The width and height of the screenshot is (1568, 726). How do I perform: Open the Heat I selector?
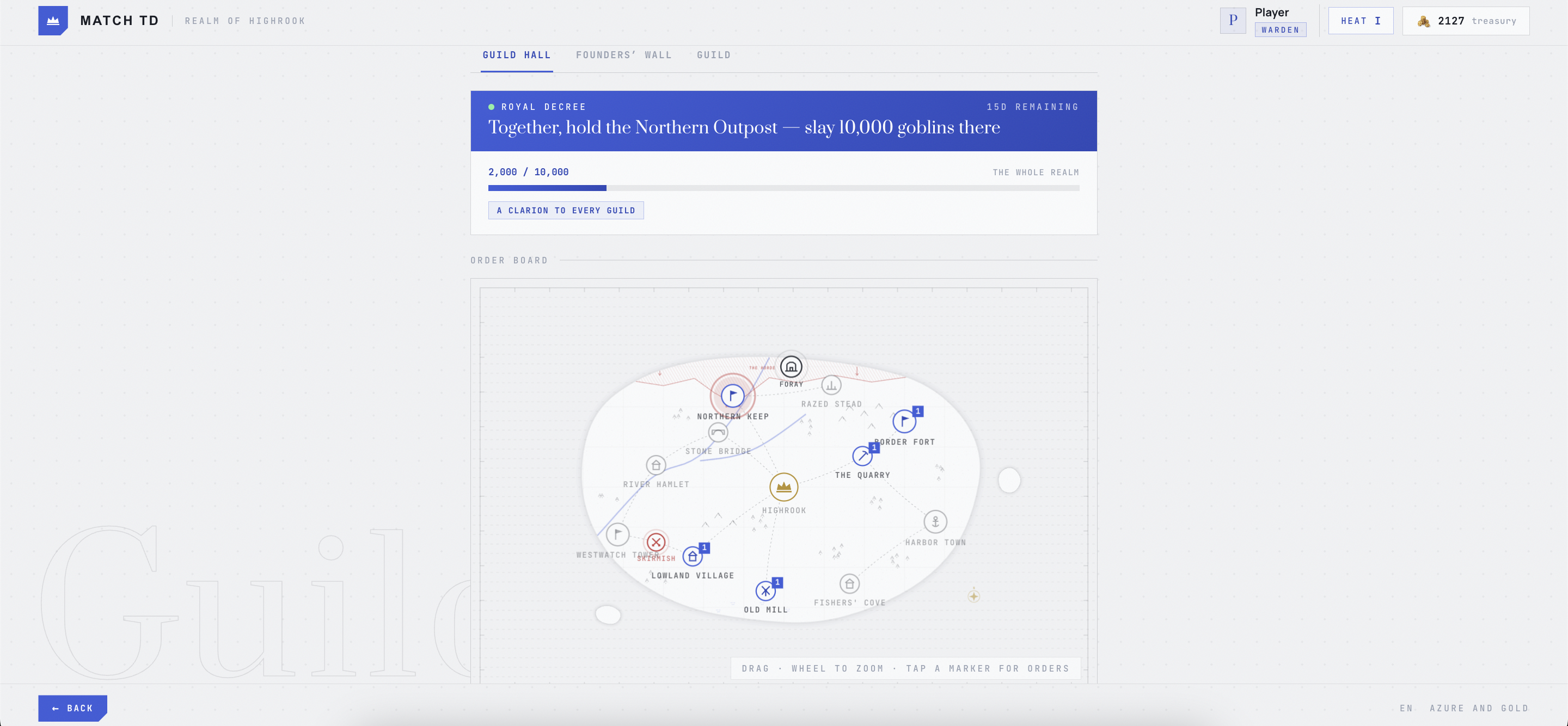tap(1361, 21)
